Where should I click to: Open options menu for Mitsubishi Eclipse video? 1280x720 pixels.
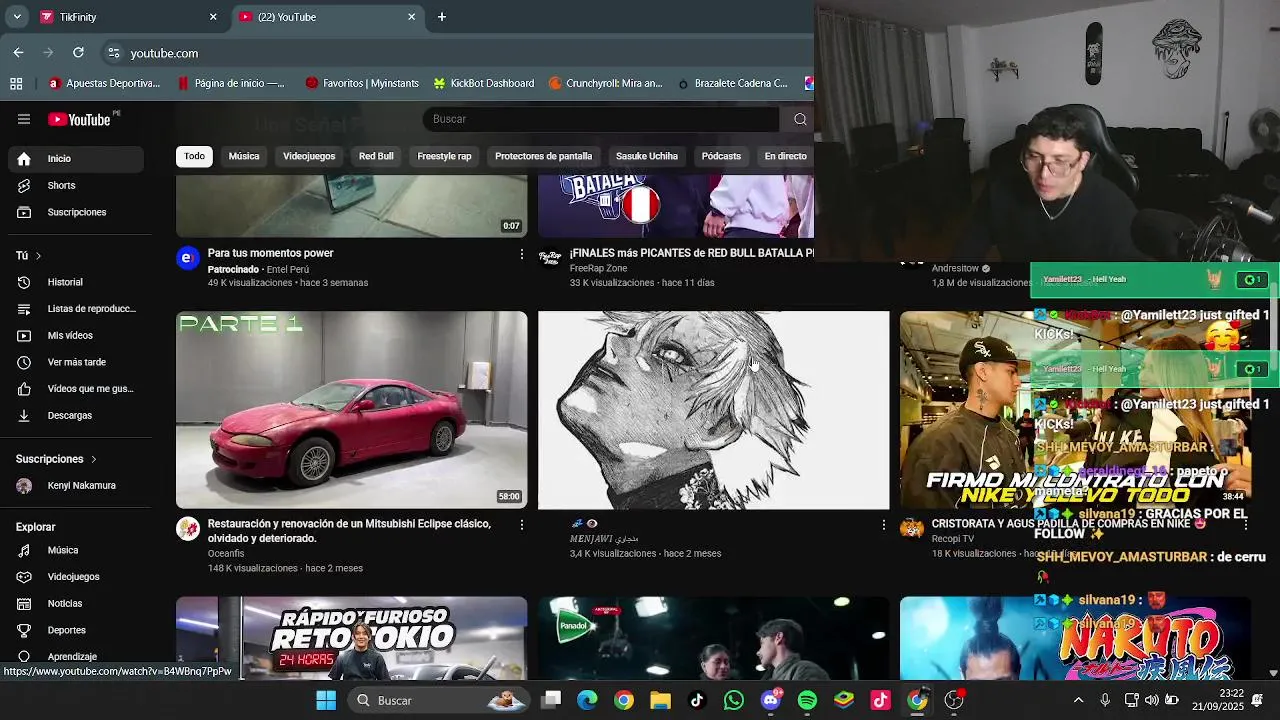(x=521, y=524)
